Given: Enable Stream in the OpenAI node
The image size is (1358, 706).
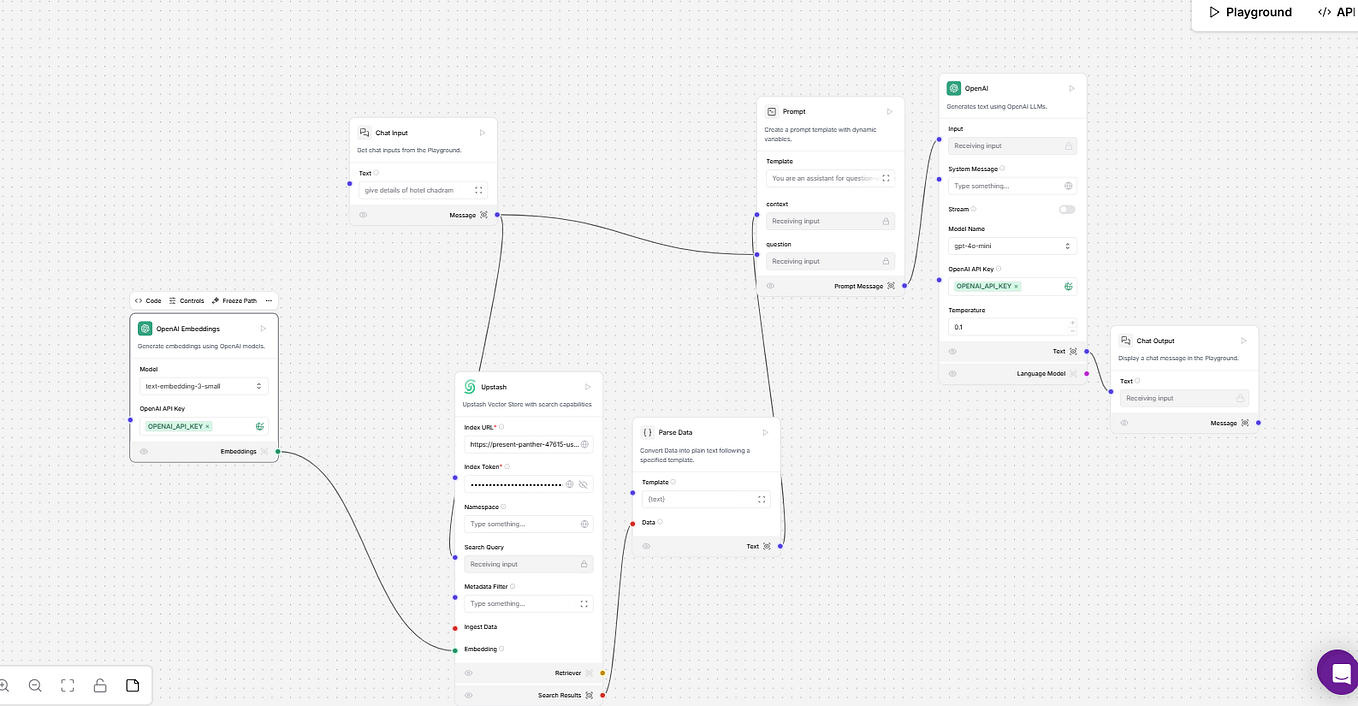Looking at the screenshot, I should point(1066,209).
